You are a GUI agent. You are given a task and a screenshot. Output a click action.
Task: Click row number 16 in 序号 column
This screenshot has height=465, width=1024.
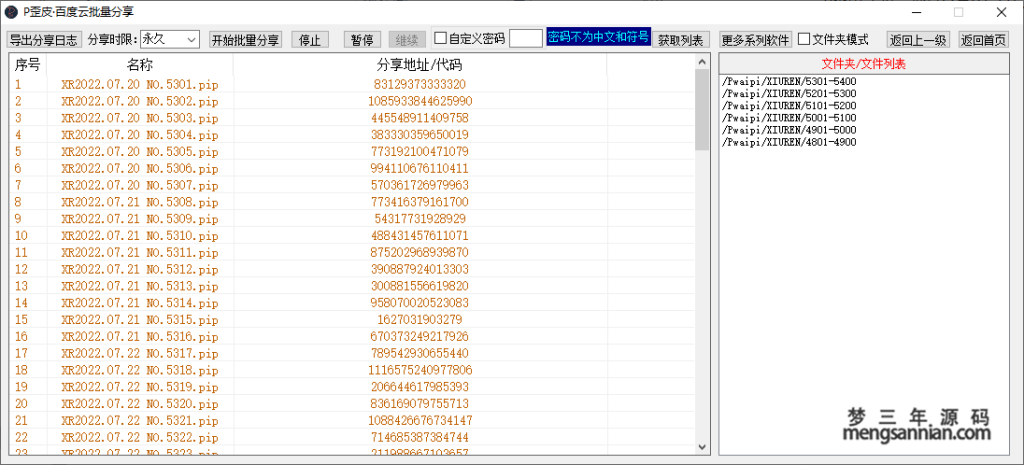coord(21,336)
